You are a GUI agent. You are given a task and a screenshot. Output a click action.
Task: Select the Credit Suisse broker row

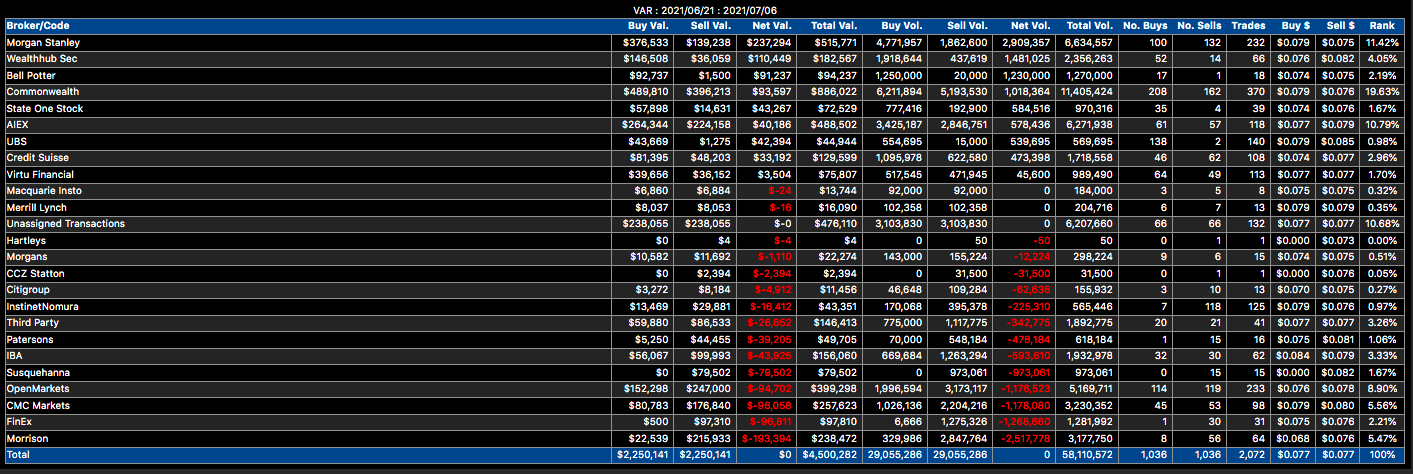[x=706, y=158]
